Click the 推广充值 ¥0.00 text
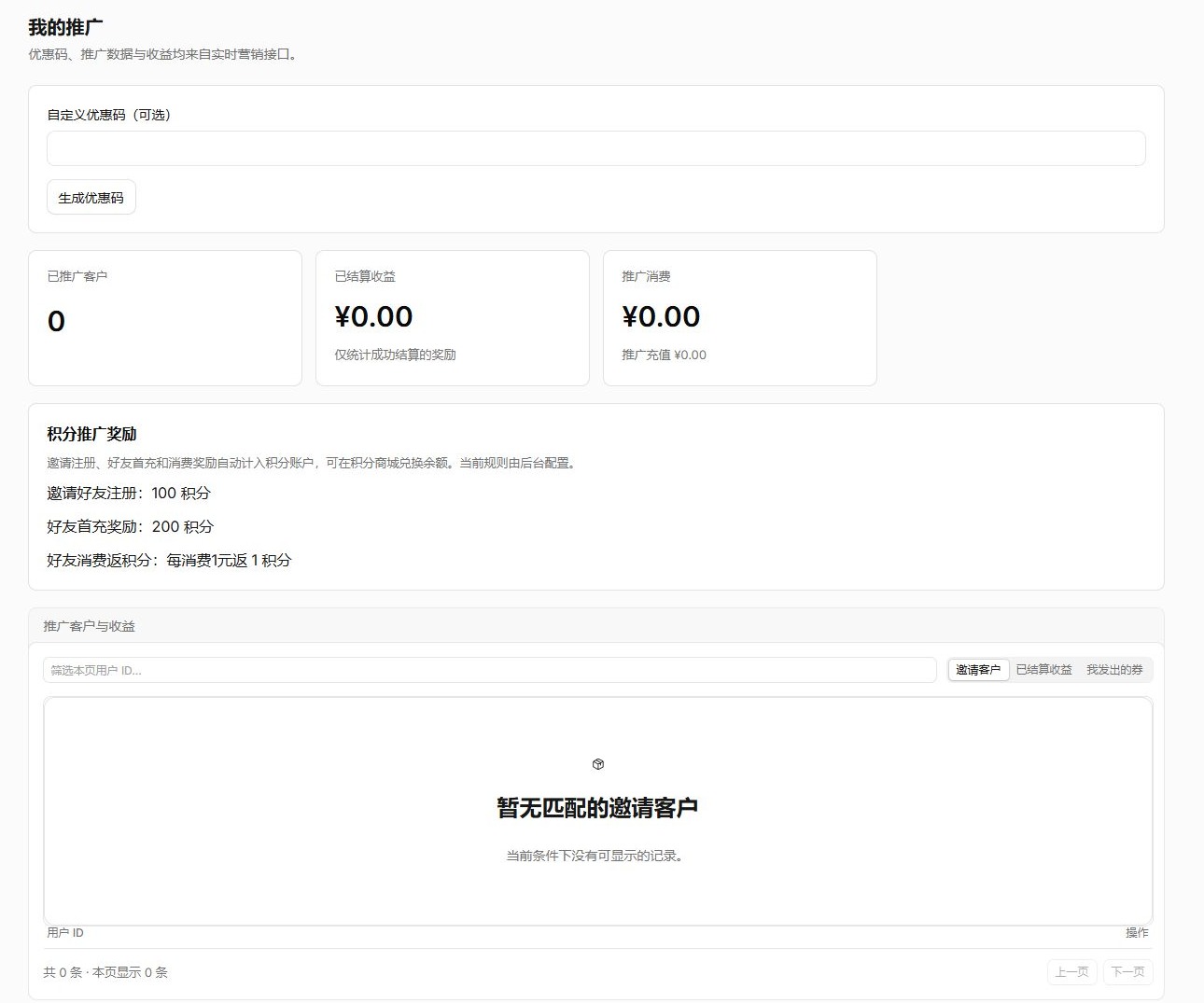The image size is (1204, 1003). (x=665, y=355)
